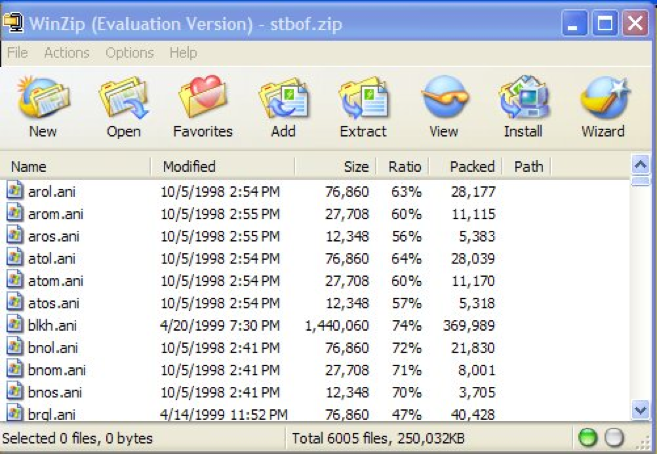This screenshot has height=454, width=657.
Task: Select the arol.ani file icon
Action: tap(15, 189)
